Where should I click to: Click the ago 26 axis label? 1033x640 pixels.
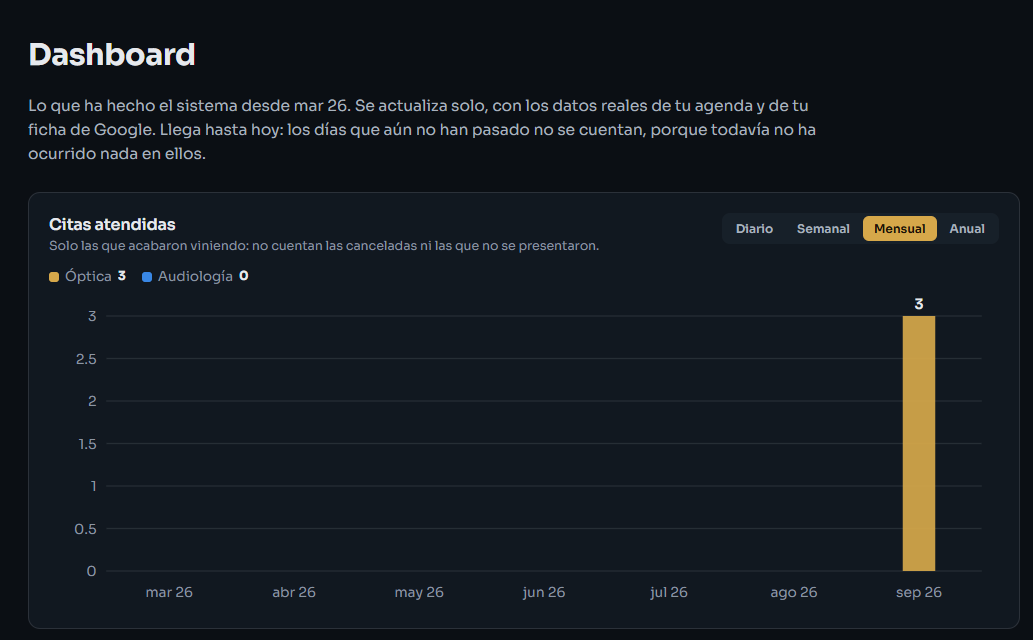click(x=794, y=593)
